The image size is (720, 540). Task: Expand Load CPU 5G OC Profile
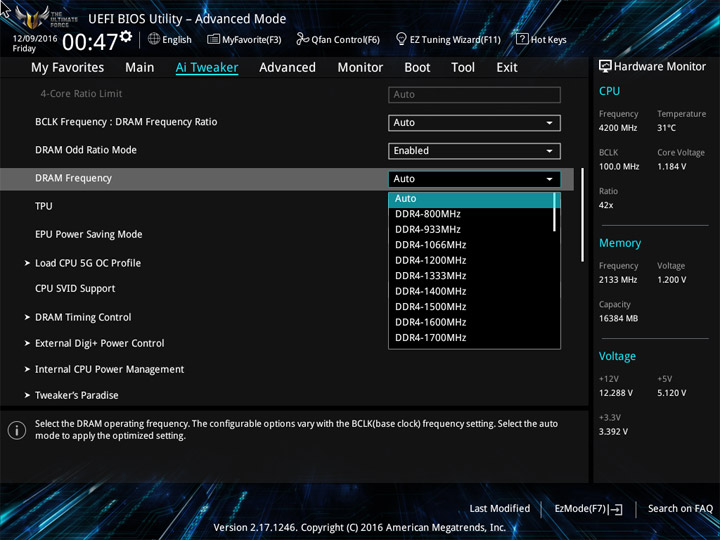click(x=88, y=263)
